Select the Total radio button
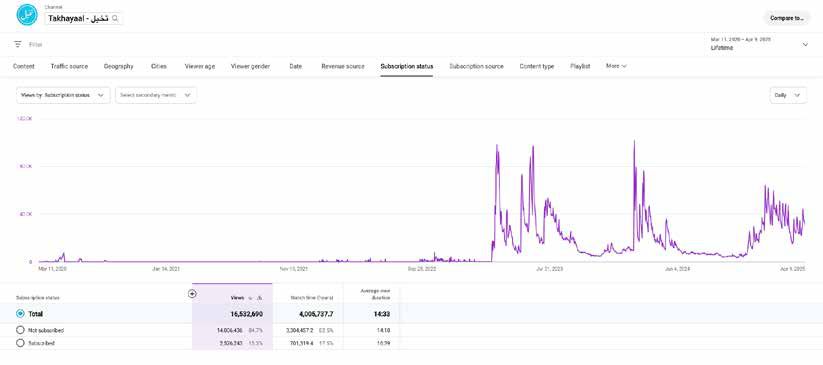This screenshot has width=823, height=365. (20, 314)
